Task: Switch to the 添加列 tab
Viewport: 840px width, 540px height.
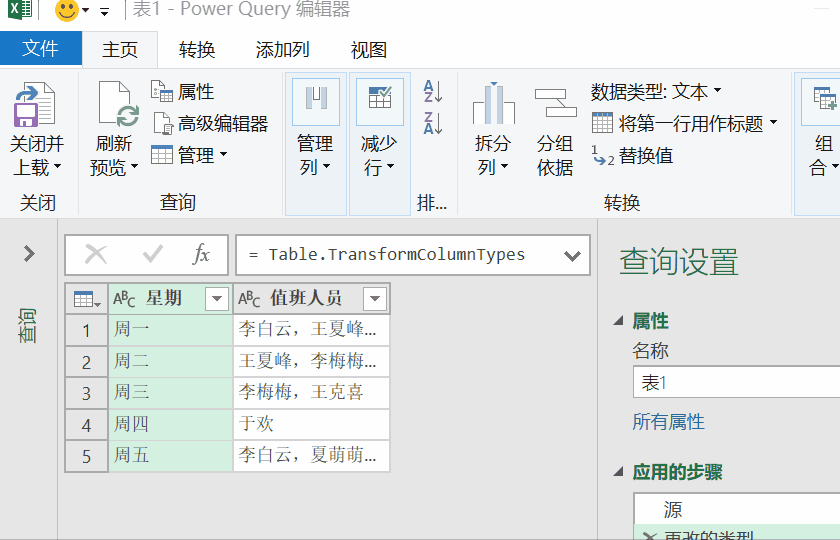Action: click(x=282, y=50)
